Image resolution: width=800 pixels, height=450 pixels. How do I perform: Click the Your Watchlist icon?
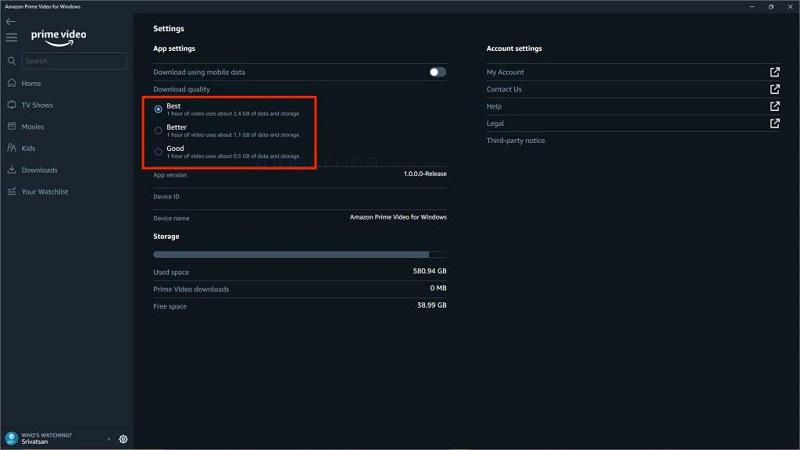(x=12, y=191)
